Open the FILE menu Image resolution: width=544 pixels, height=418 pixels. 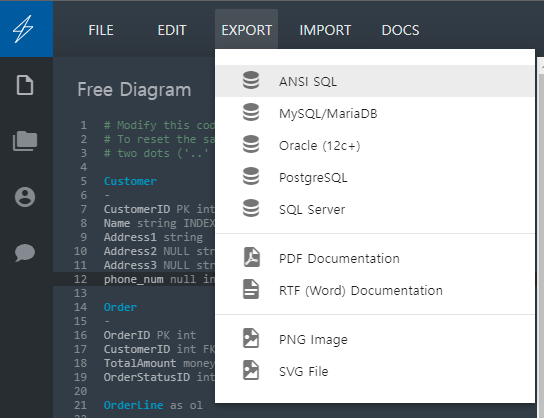(x=101, y=31)
